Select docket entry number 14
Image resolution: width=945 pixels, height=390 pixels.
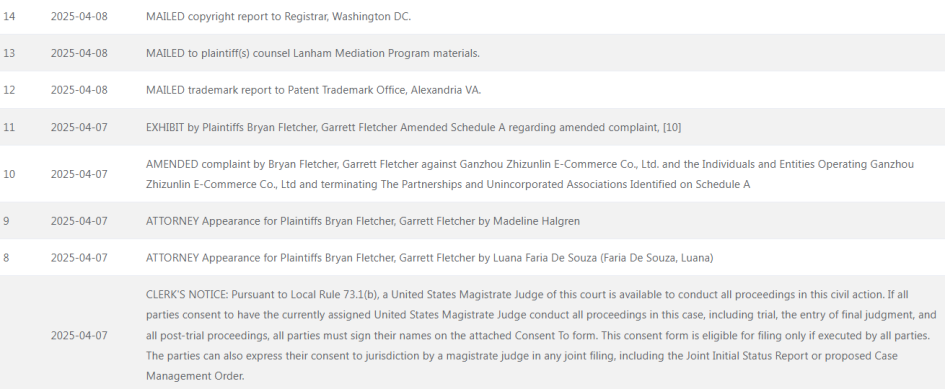tap(9, 16)
